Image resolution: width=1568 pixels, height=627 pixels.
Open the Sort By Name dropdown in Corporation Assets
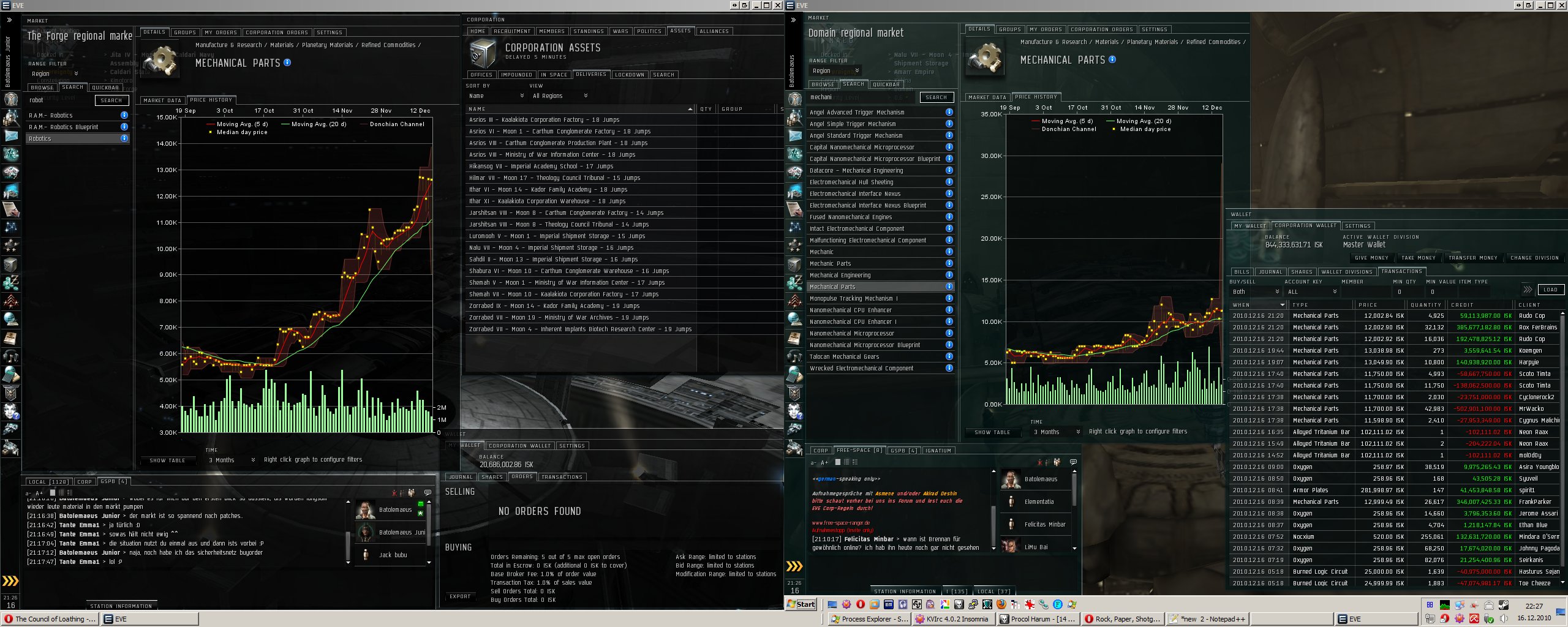click(x=496, y=96)
